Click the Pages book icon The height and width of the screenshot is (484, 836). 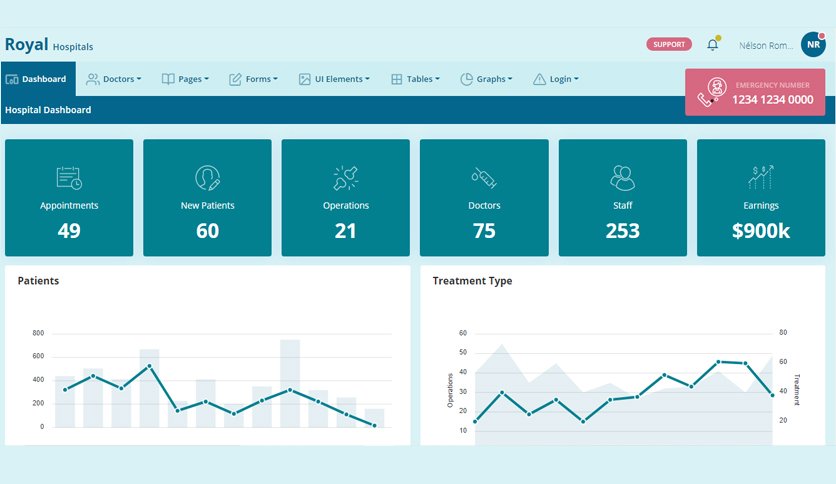(x=168, y=79)
